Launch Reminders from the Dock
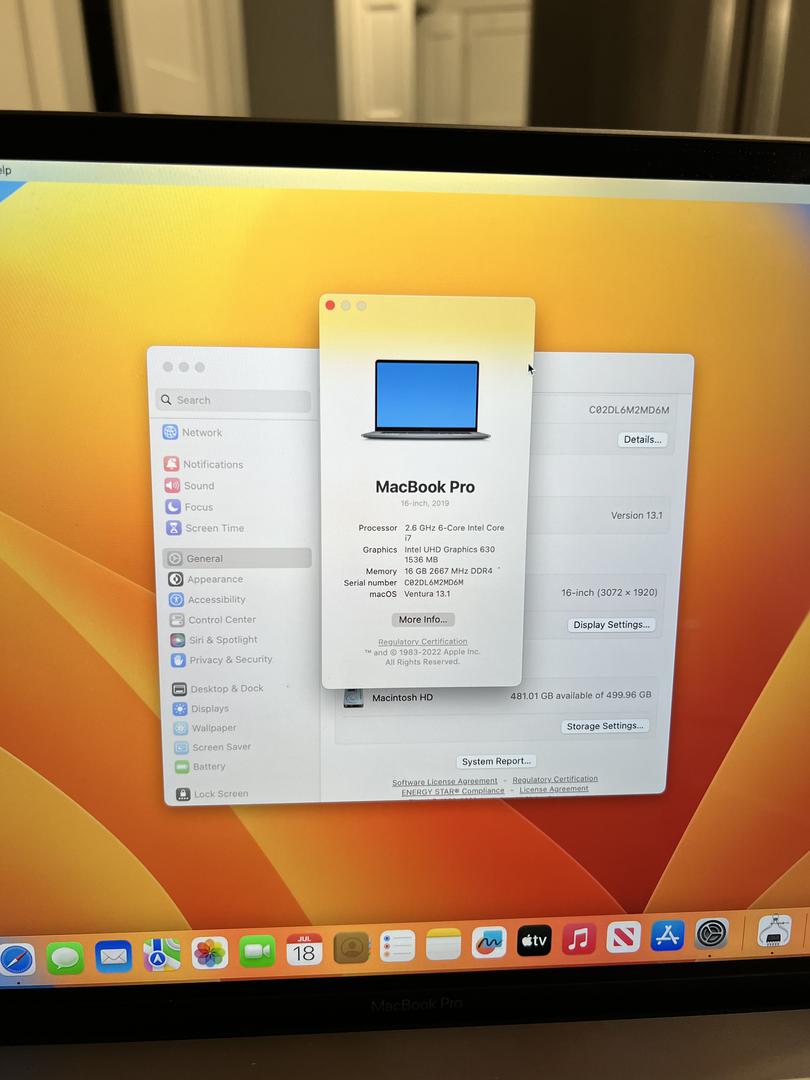The height and width of the screenshot is (1080, 810). pos(397,946)
